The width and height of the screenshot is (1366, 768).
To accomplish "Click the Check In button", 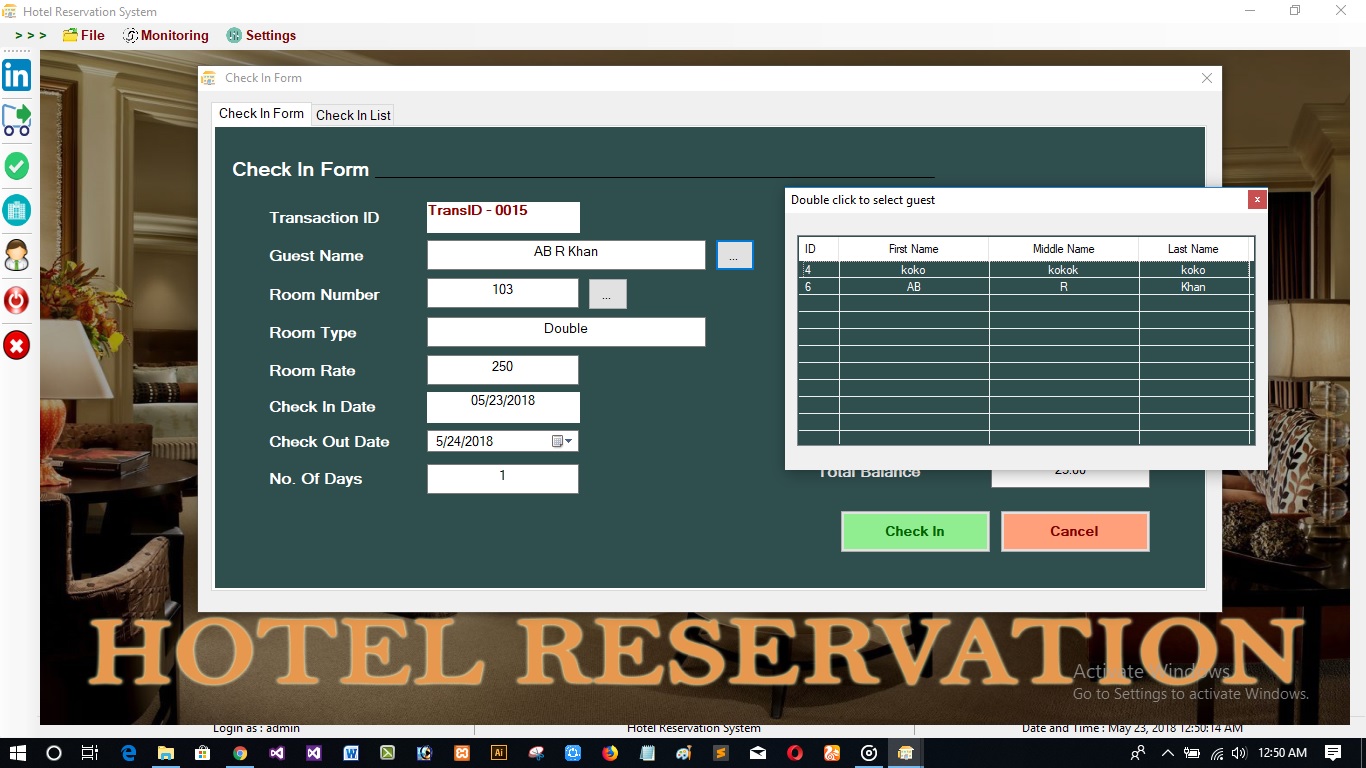I will 914,531.
